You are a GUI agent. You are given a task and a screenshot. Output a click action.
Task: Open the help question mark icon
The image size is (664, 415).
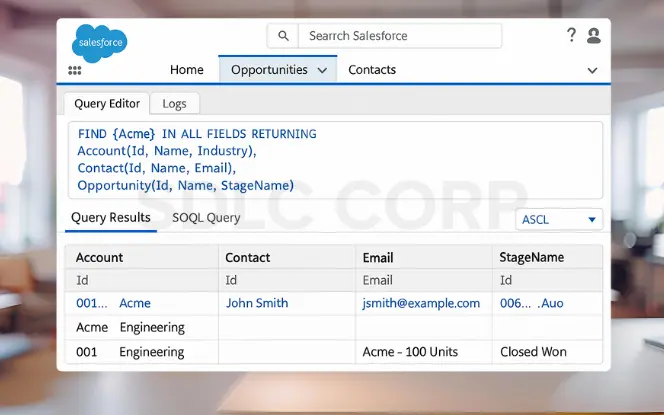571,35
